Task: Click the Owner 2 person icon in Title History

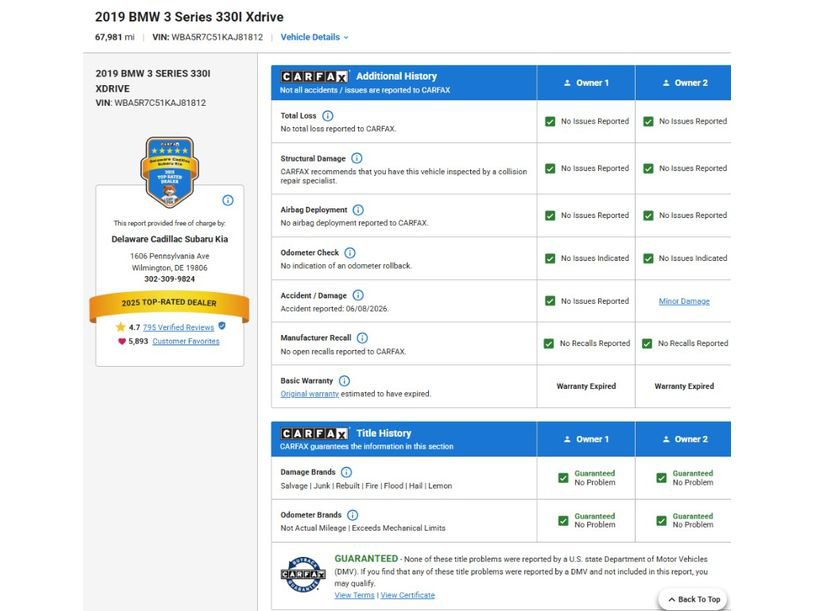Action: pos(666,439)
